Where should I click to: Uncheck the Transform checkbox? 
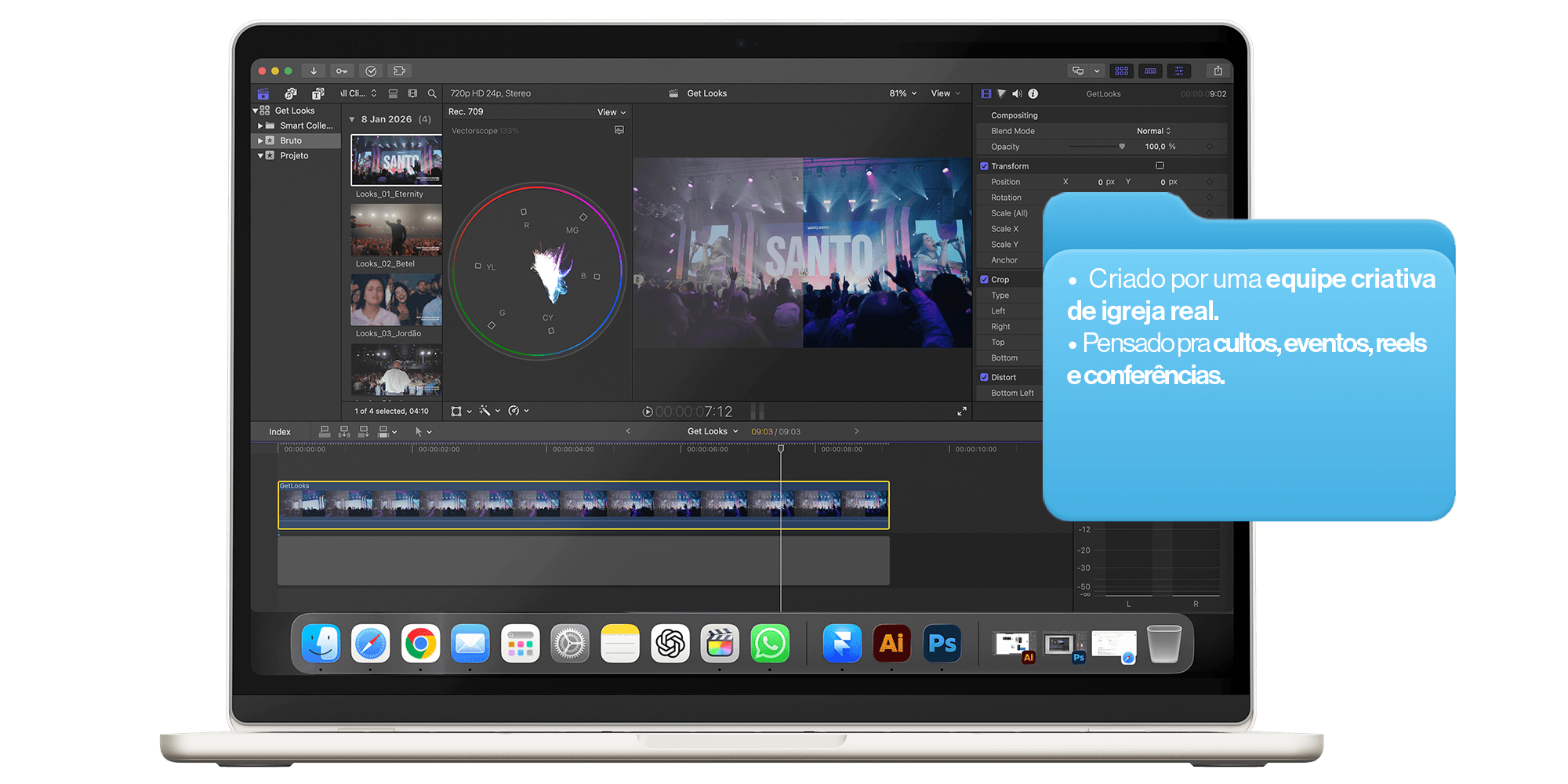[x=984, y=166]
